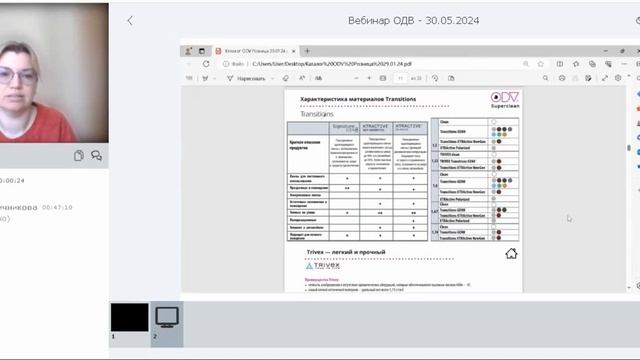Close the Каталог ODV PDF tab
The height and width of the screenshot is (360, 640).
293,51
